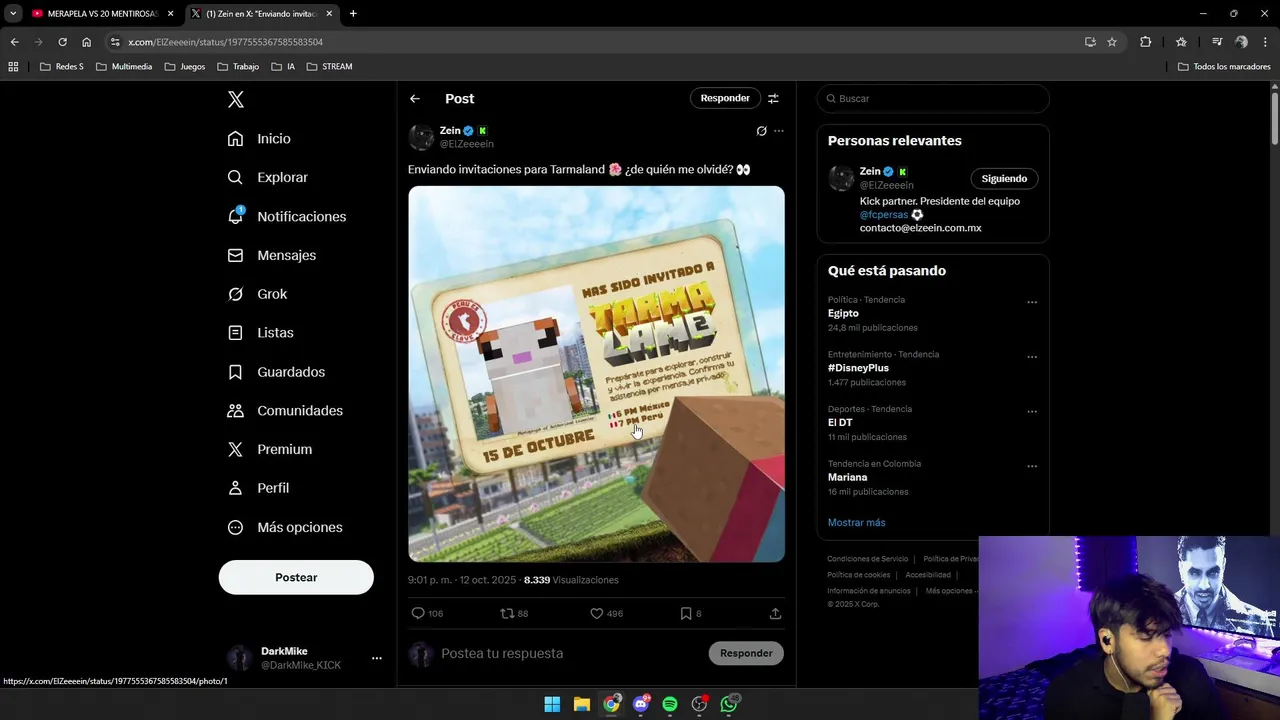Image resolution: width=1280 pixels, height=720 pixels.
Task: Click Responder button at post header
Action: click(725, 98)
